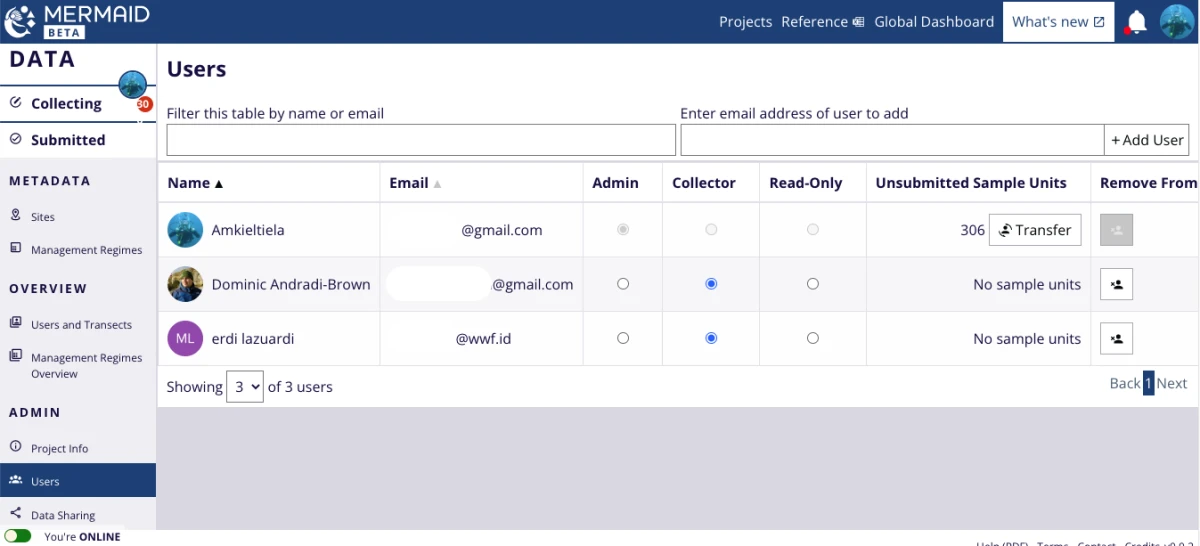Click Amkieltiela's Collector radio button
Viewport: 1200px width, 546px height.
pyautogui.click(x=711, y=229)
